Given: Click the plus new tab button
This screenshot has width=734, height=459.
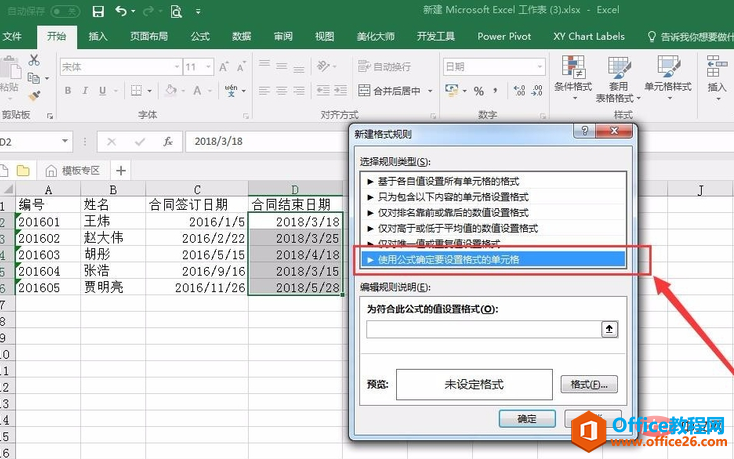Looking at the screenshot, I should (121, 171).
